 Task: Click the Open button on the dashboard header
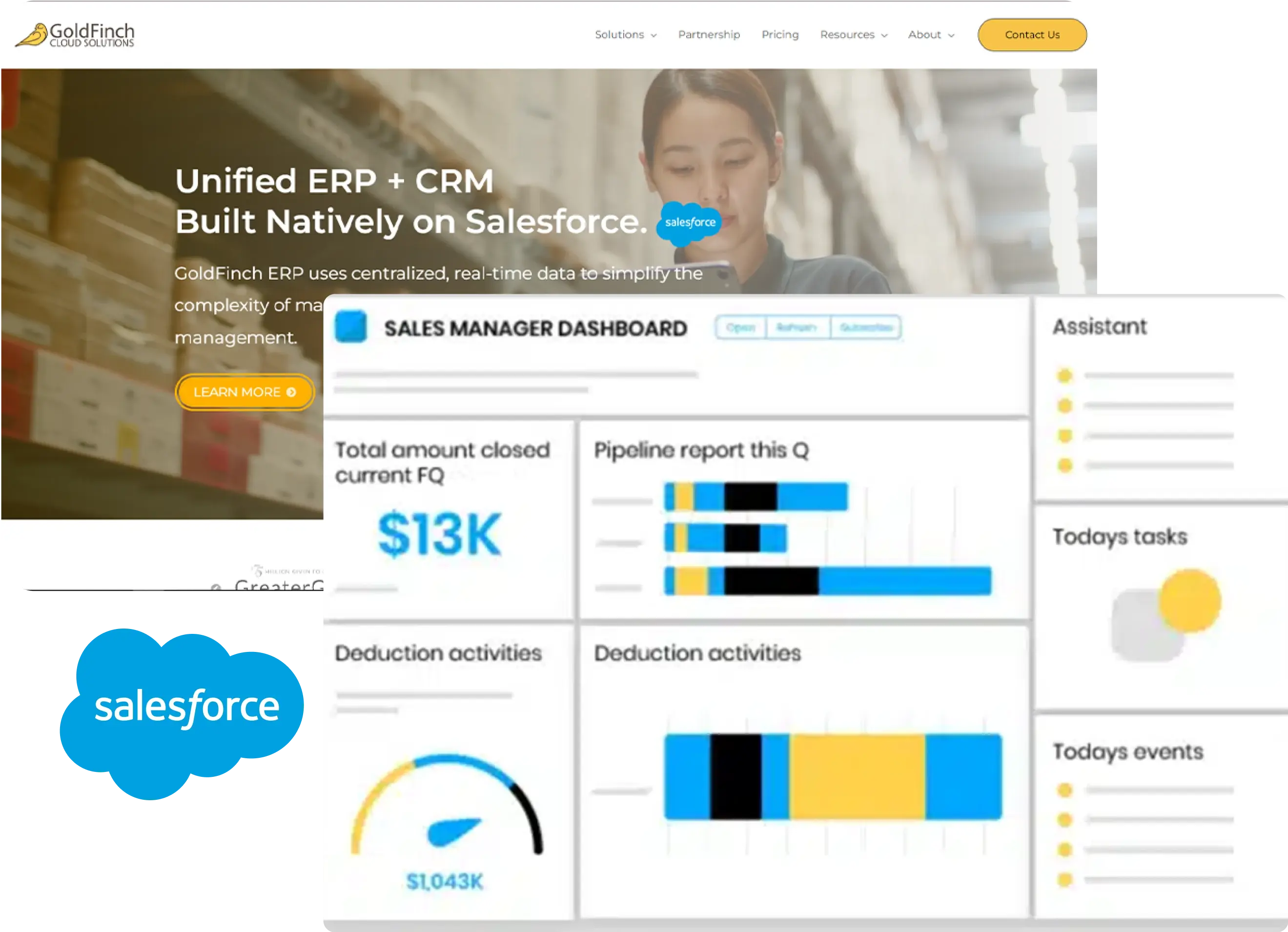pyautogui.click(x=740, y=328)
